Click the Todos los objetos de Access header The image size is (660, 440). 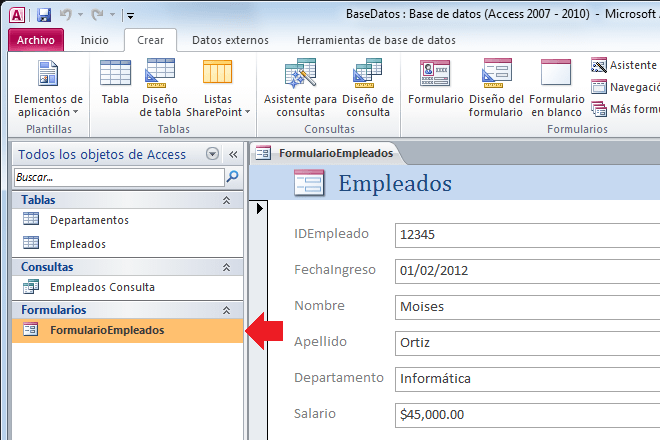tap(102, 155)
